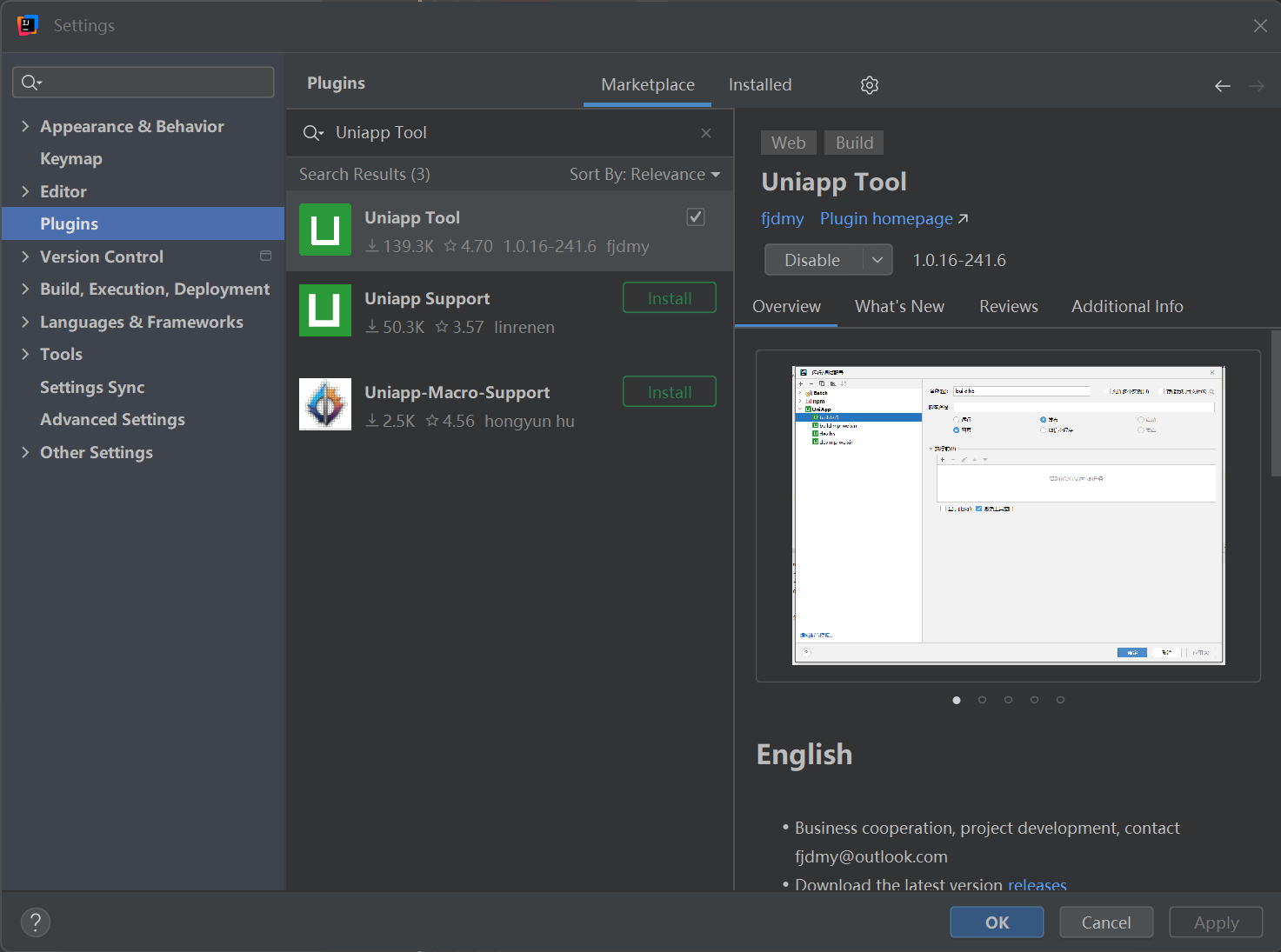
Task: Expand the Editor settings section
Action: click(25, 191)
